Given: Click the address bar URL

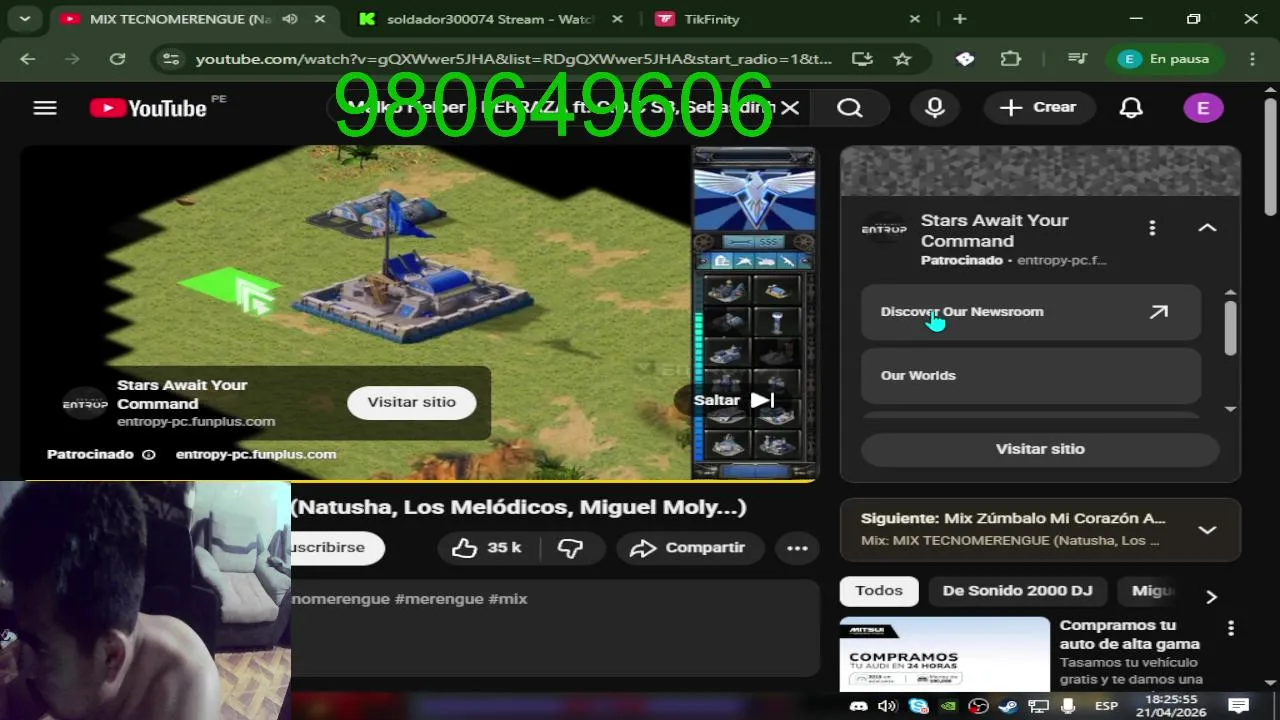Looking at the screenshot, I should (513, 59).
